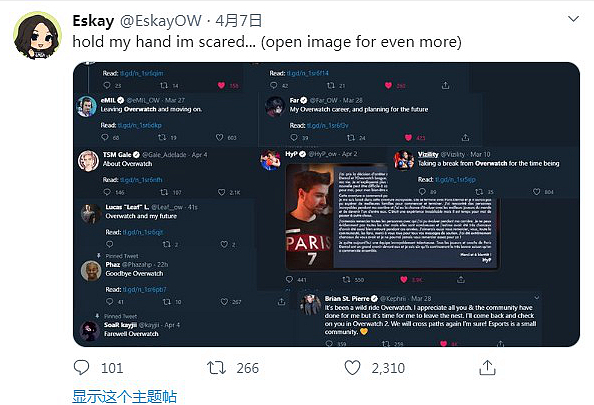The height and width of the screenshot is (405, 594).
Task: Expand the tweet options chevron at the top right
Action: point(574,19)
